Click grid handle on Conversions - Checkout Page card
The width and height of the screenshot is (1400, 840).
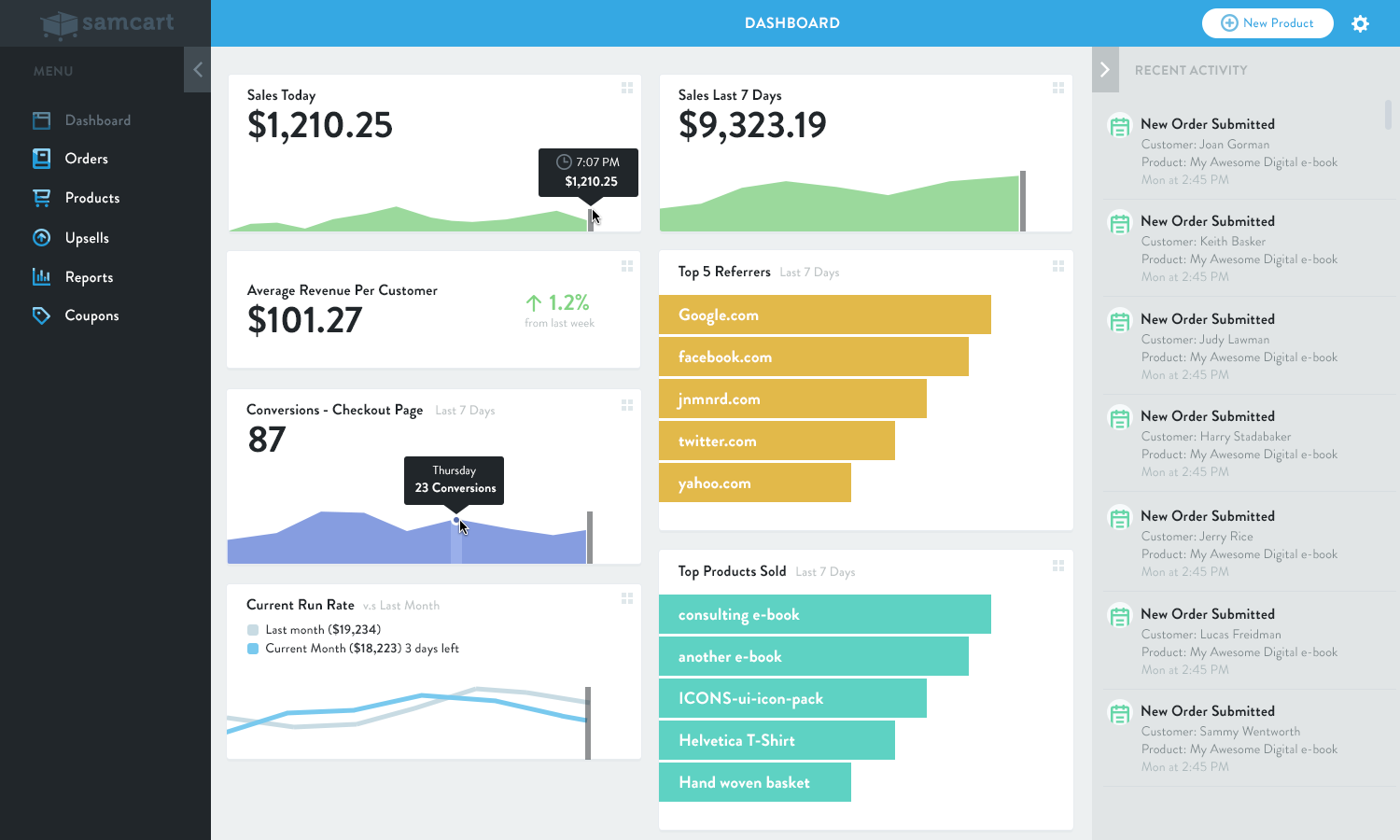627,405
